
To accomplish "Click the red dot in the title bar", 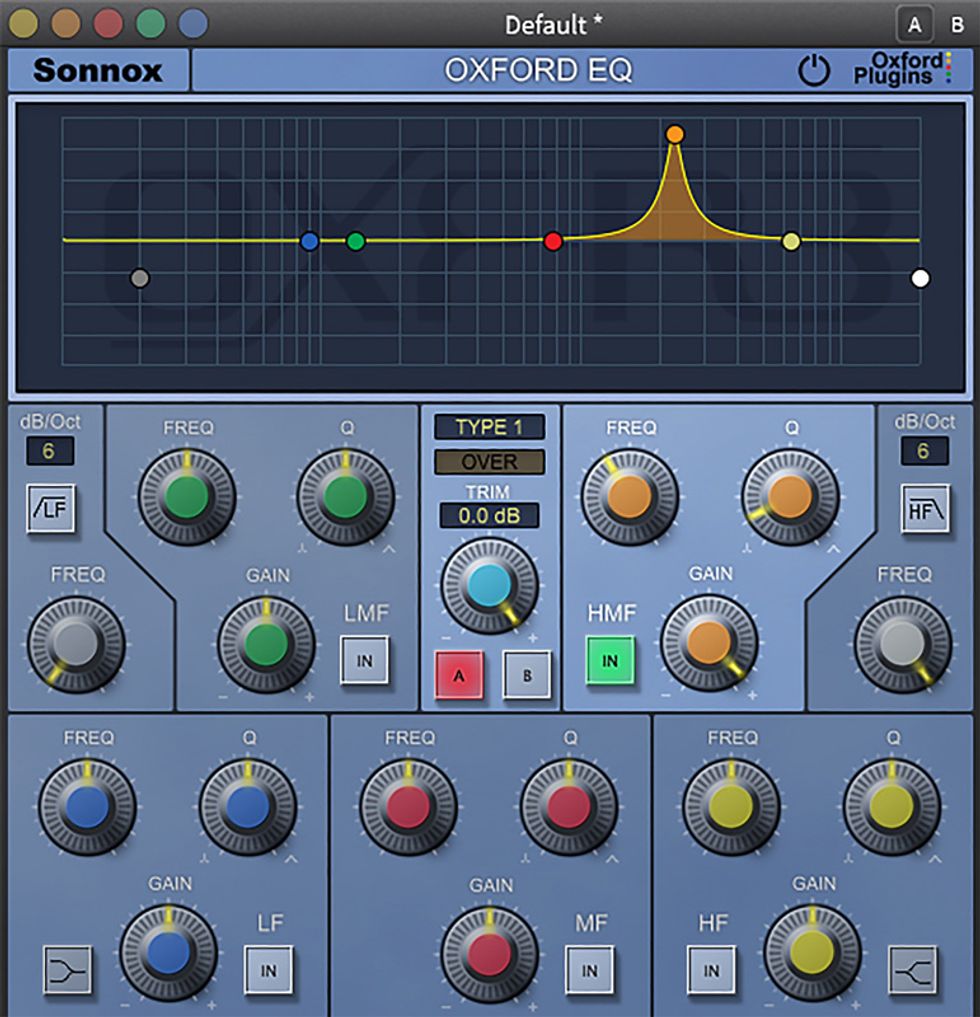I will pyautogui.click(x=108, y=24).
